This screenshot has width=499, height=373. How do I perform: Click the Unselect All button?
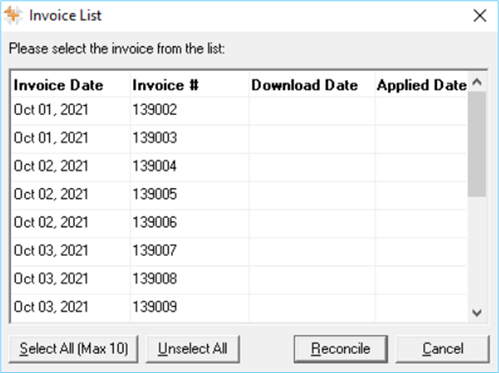pos(193,349)
